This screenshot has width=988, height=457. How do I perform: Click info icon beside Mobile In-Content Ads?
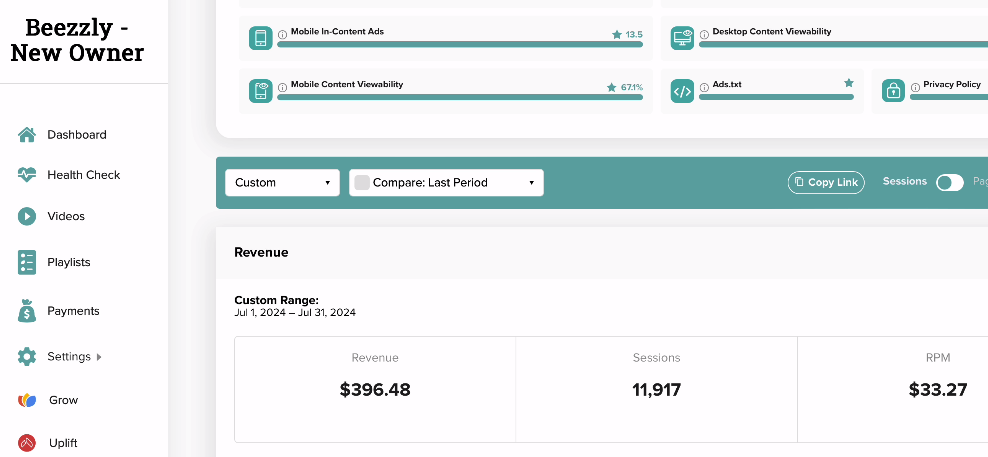coord(282,34)
